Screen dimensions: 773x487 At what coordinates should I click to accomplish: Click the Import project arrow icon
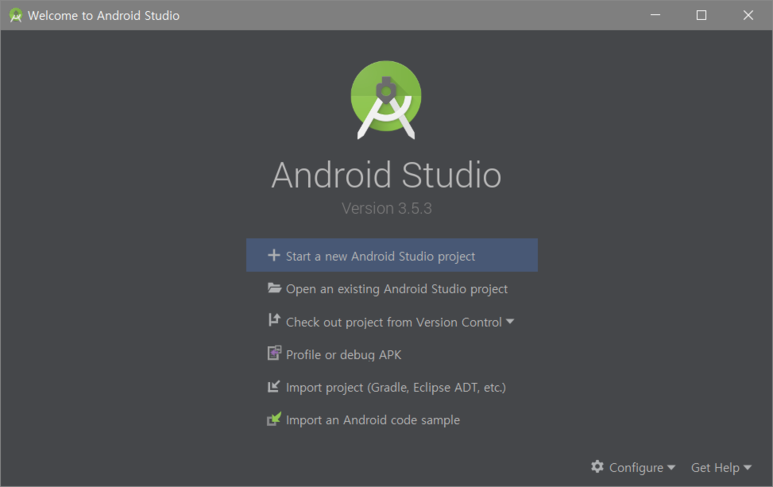(274, 386)
